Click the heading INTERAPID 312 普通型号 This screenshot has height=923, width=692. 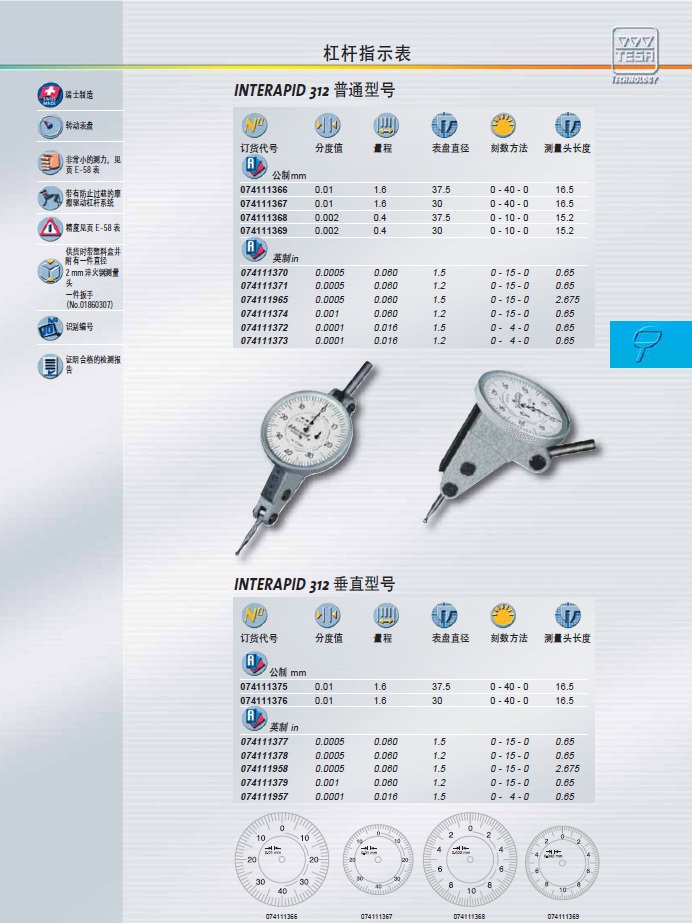click(315, 91)
